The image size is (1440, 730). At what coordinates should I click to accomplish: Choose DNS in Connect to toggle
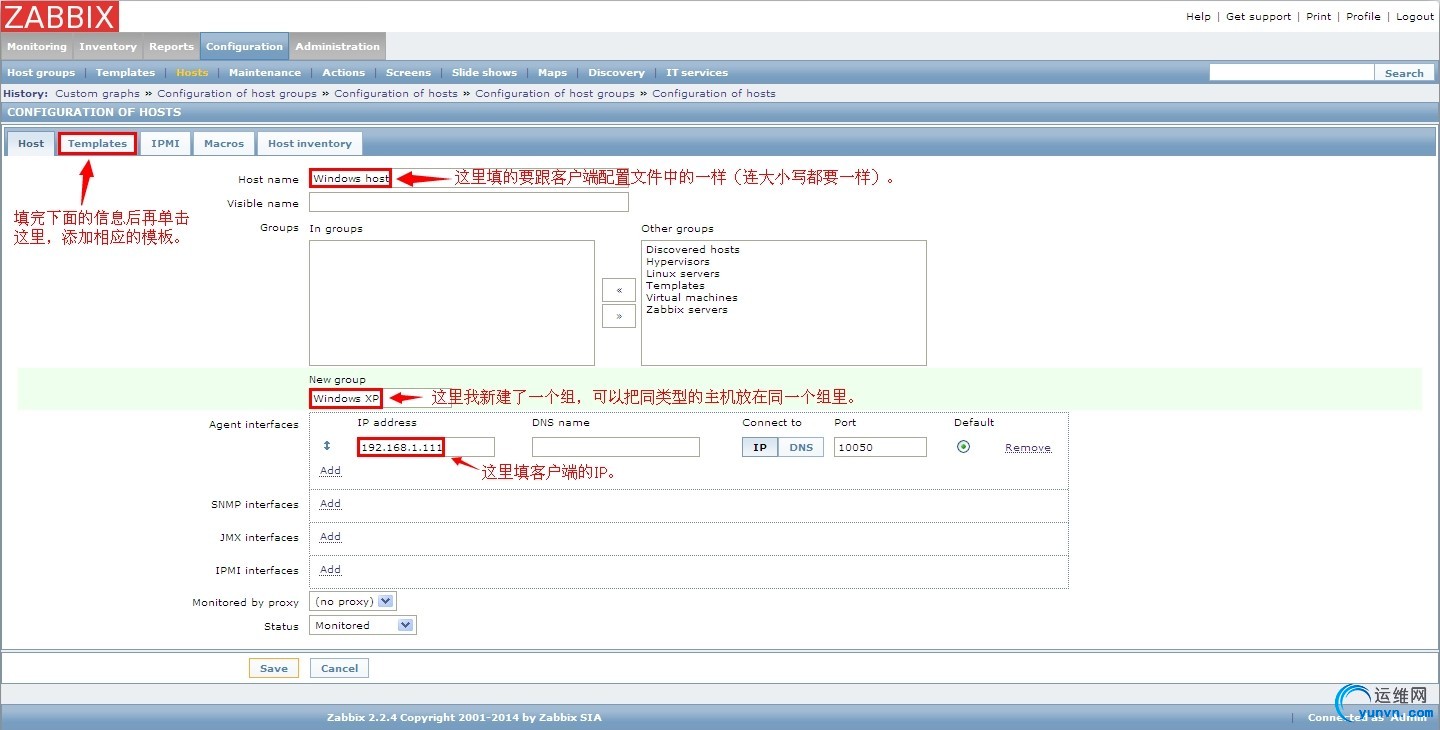(801, 447)
